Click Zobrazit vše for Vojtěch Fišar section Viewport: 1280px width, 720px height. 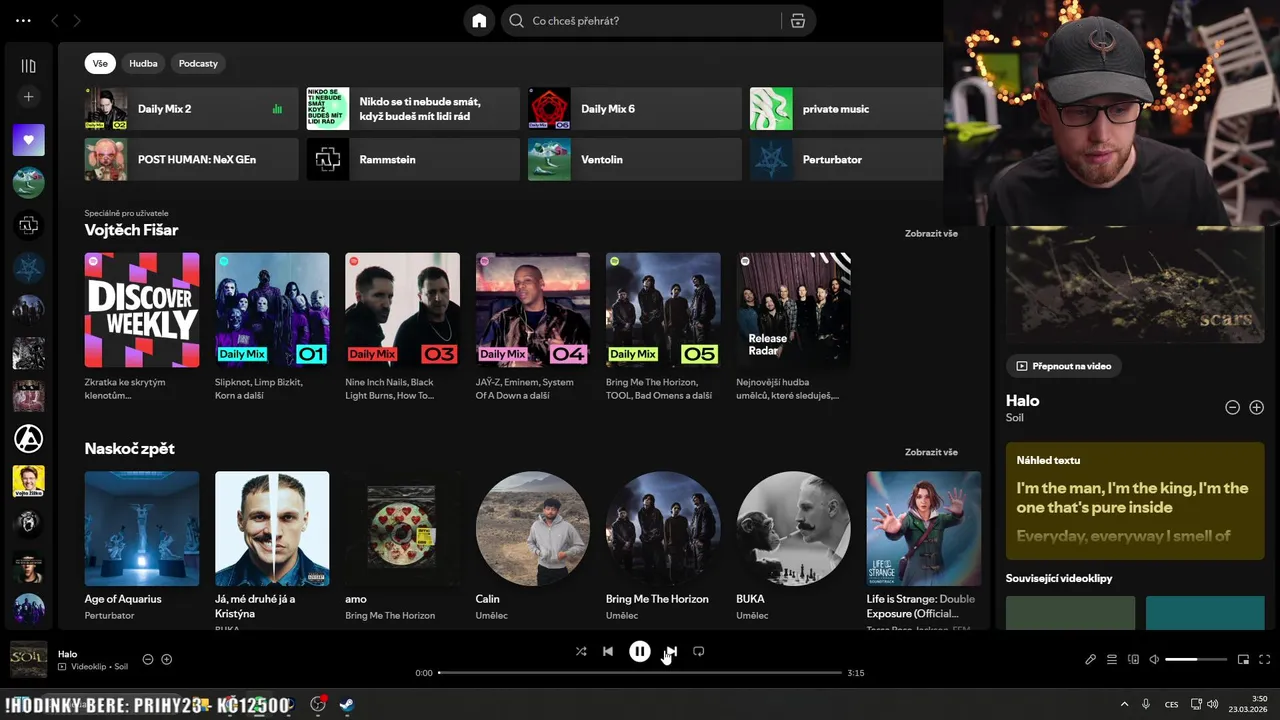pyautogui.click(x=931, y=233)
